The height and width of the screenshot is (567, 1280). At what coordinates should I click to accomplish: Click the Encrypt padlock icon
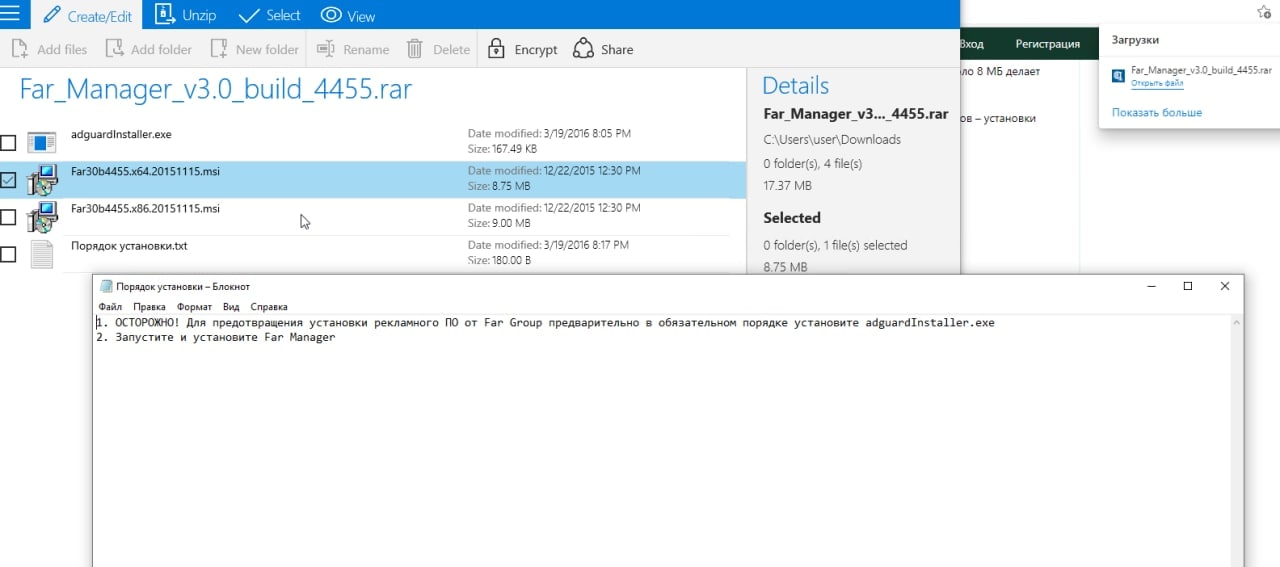pos(496,49)
